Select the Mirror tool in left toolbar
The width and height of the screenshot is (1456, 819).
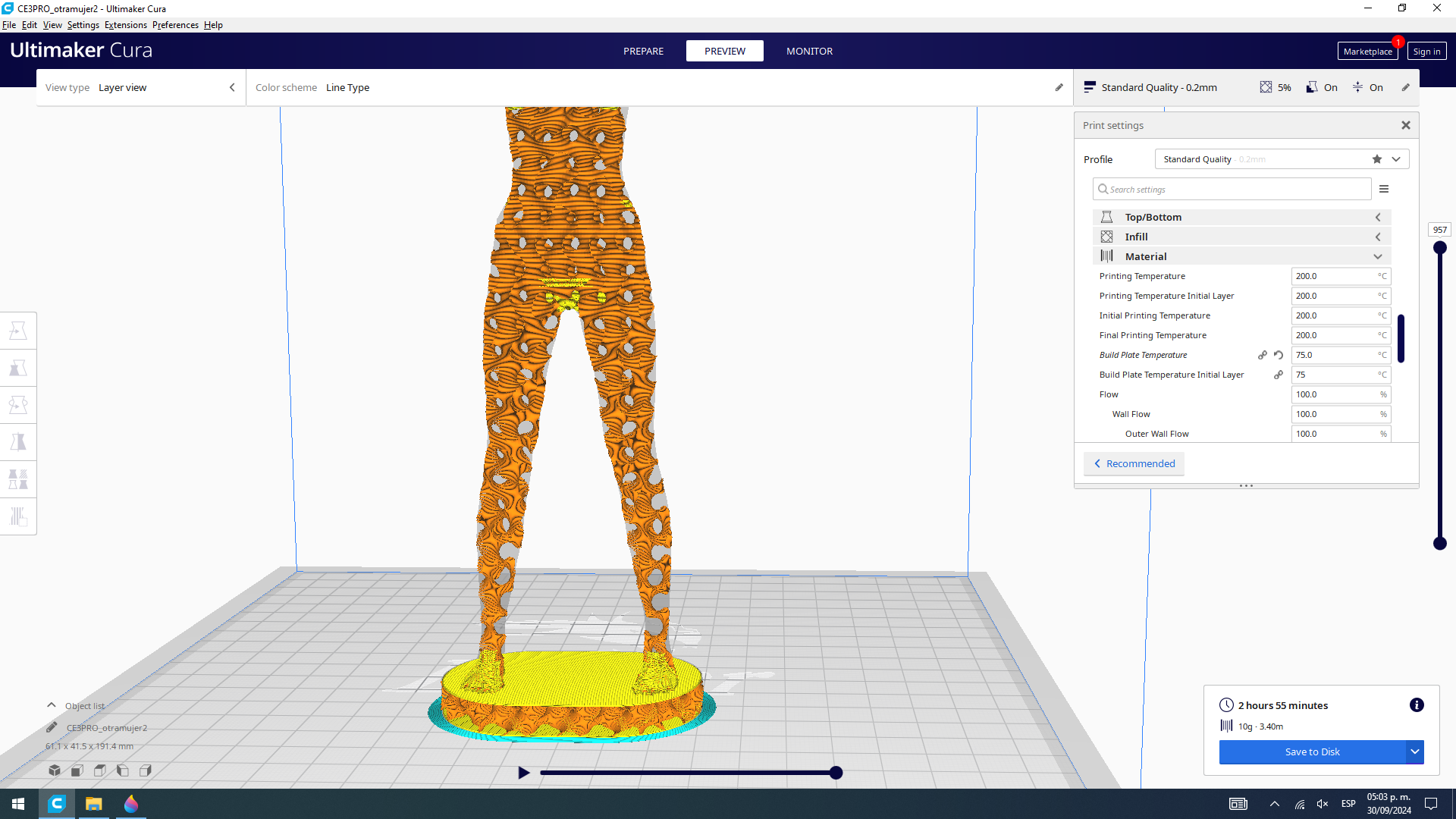(18, 442)
